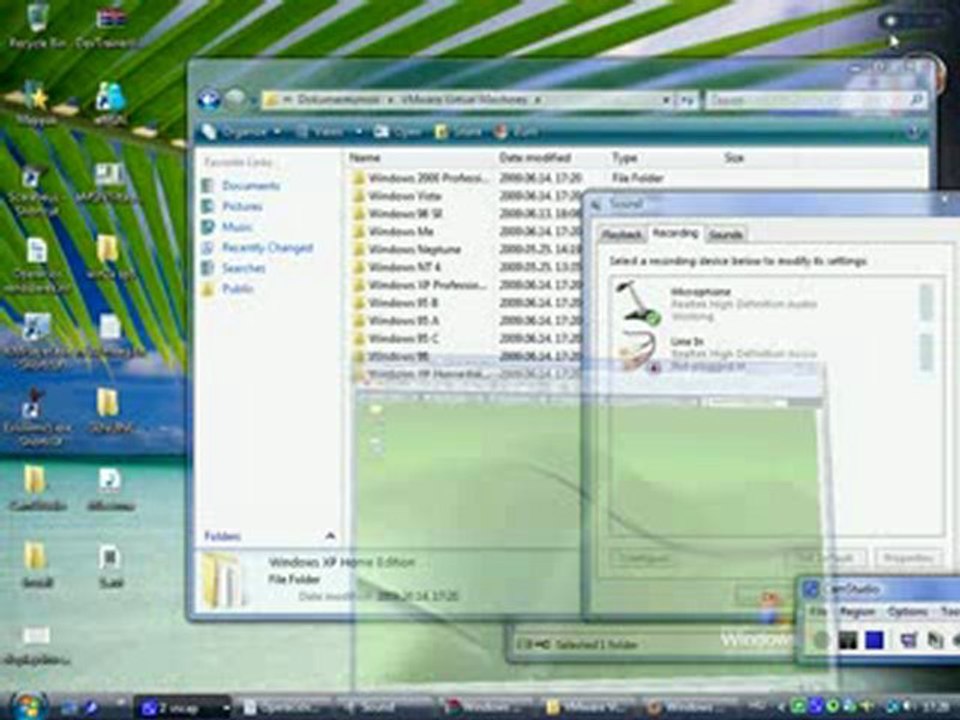Open the Recently Changed favorite link
The image size is (960, 720).
coord(268,248)
